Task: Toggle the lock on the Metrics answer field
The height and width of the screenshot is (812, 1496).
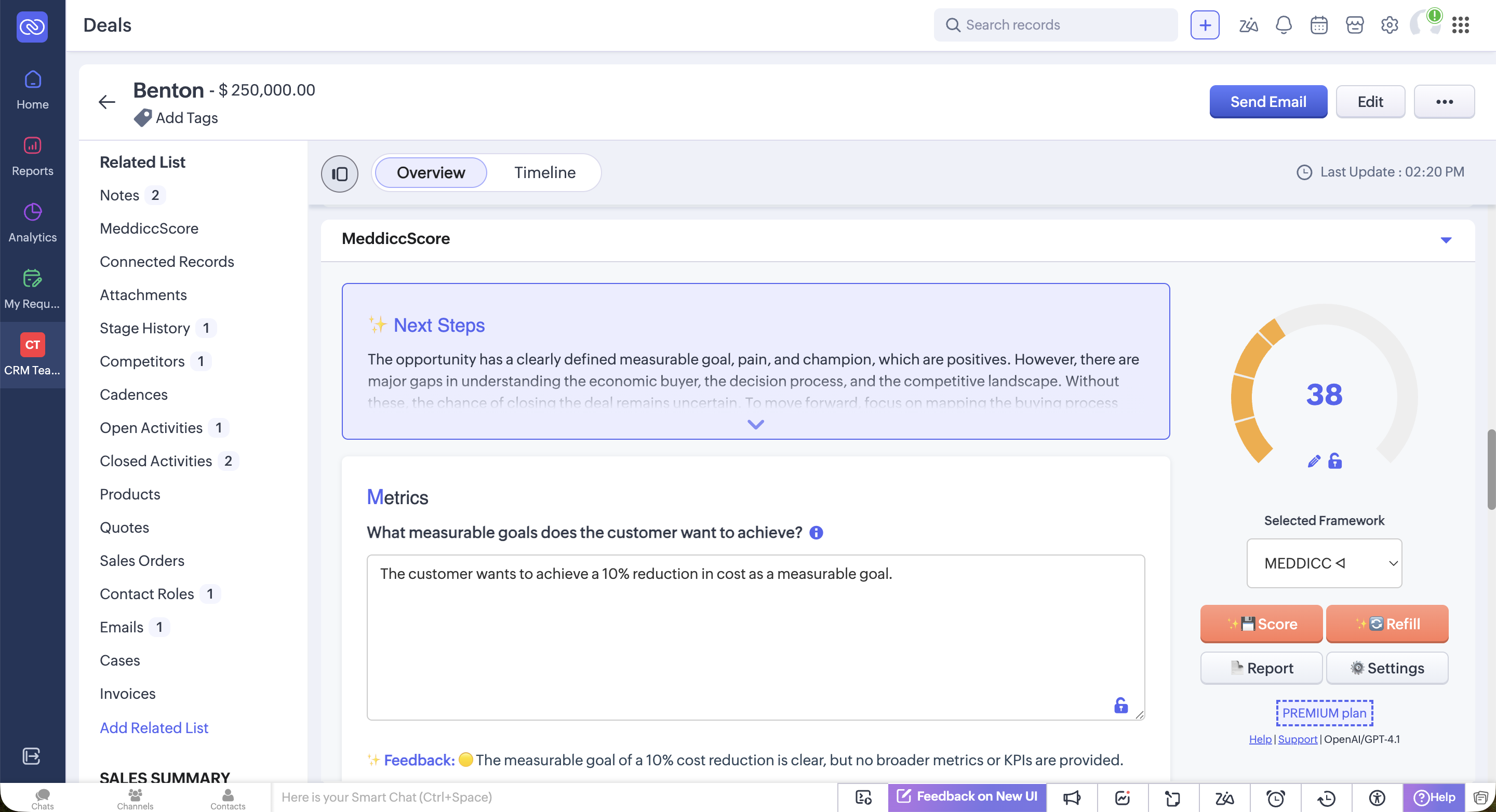Action: click(1120, 705)
